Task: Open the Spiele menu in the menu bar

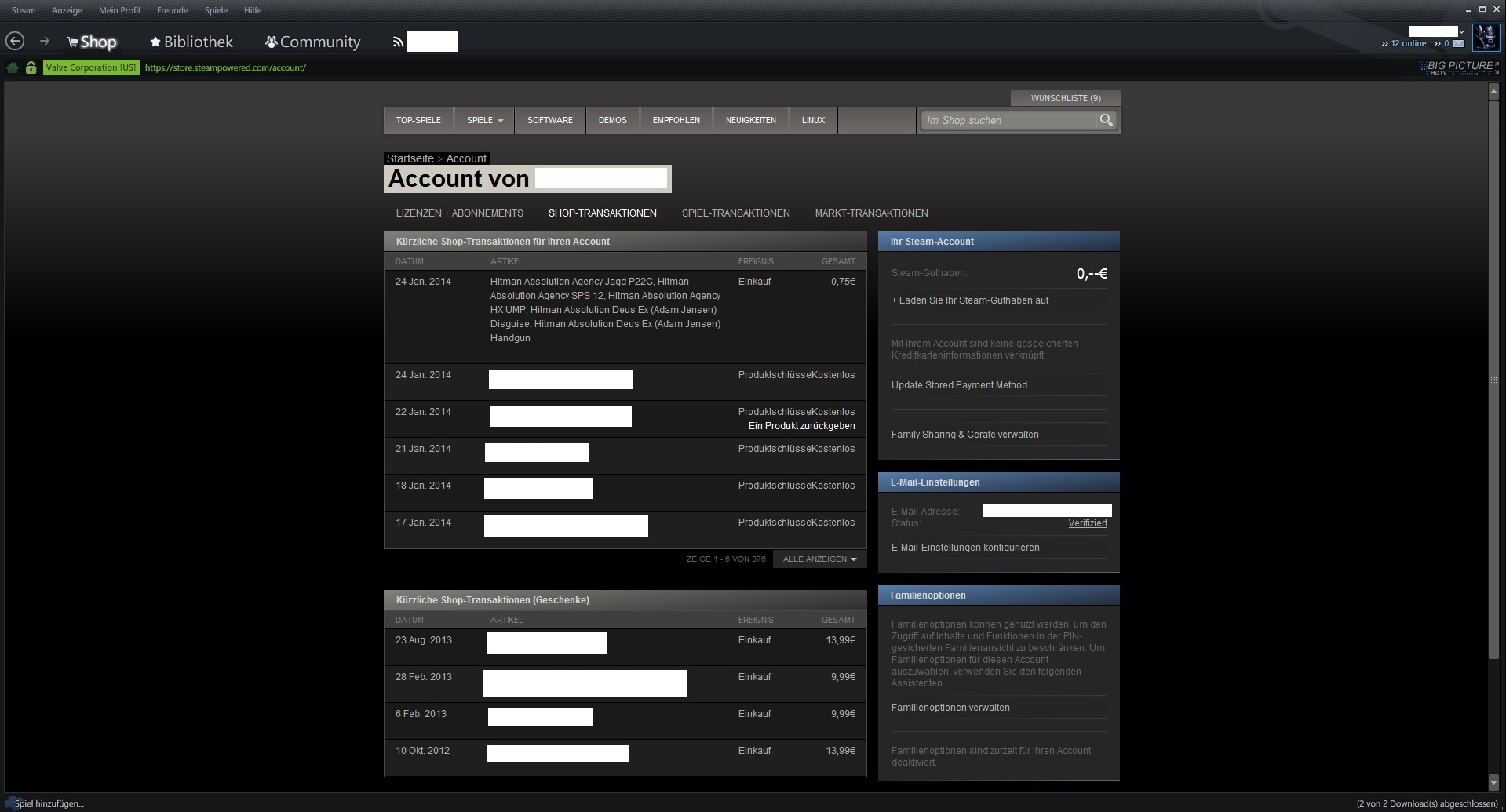Action: point(216,10)
